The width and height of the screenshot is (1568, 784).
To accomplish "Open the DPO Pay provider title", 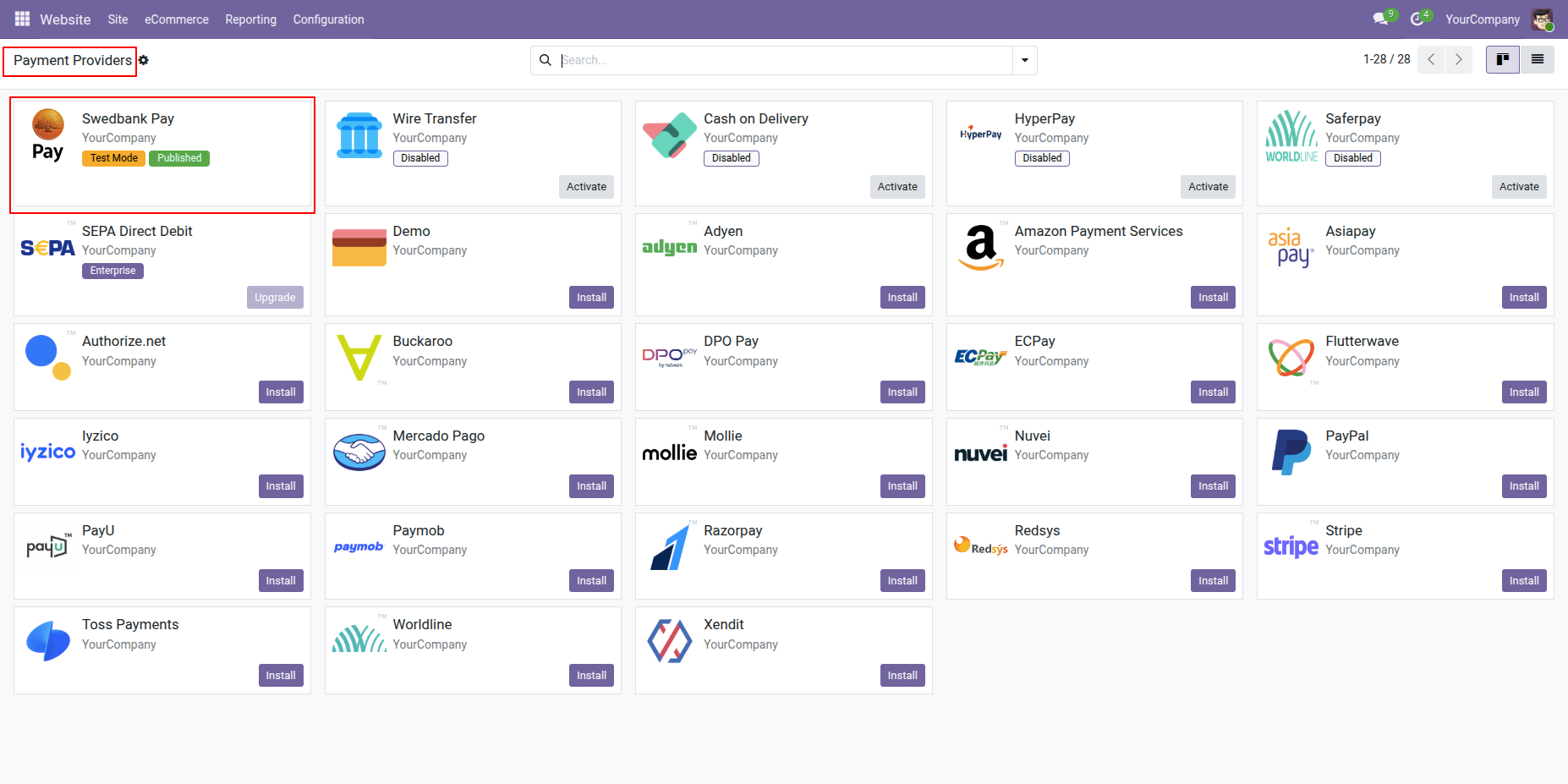I will point(731,341).
